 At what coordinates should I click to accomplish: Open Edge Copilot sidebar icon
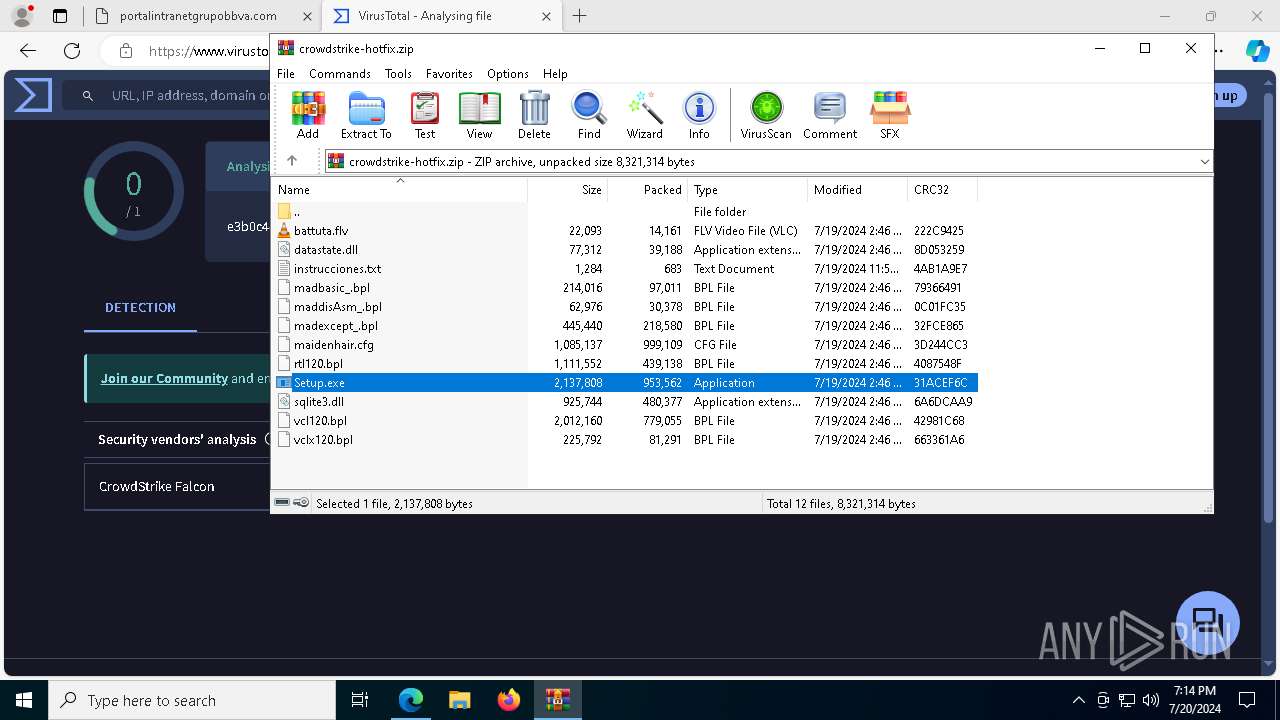(1257, 51)
